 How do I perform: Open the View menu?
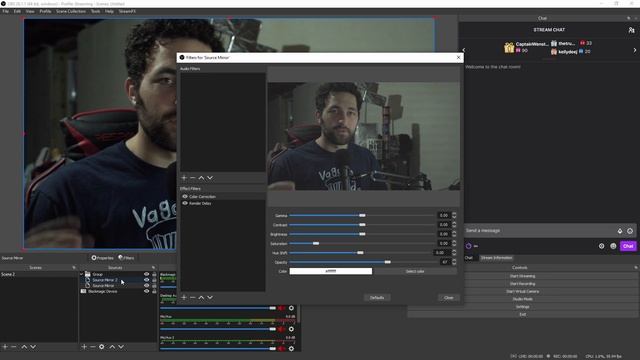click(30, 11)
